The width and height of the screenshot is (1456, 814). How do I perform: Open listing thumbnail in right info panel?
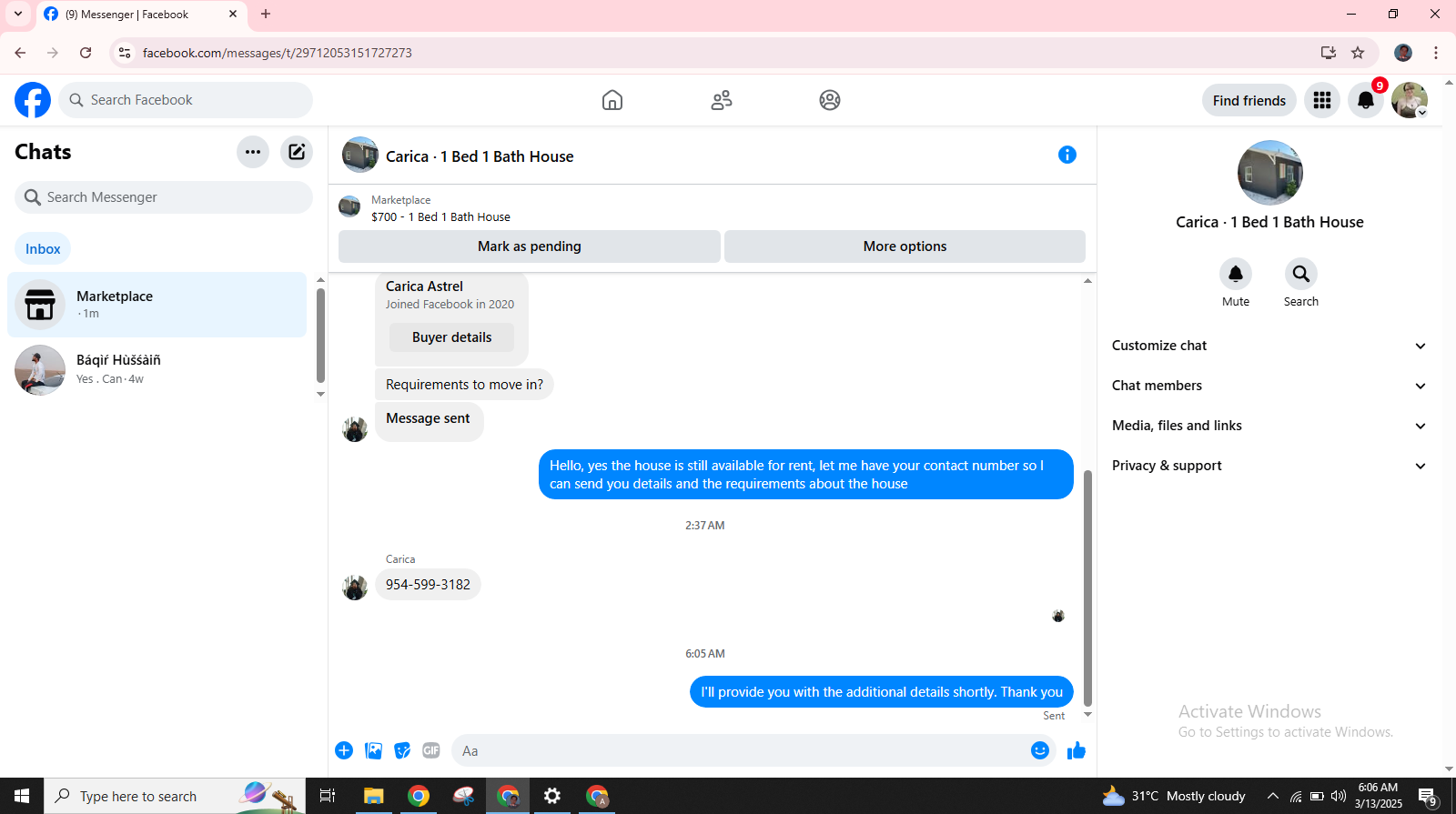(x=1270, y=173)
